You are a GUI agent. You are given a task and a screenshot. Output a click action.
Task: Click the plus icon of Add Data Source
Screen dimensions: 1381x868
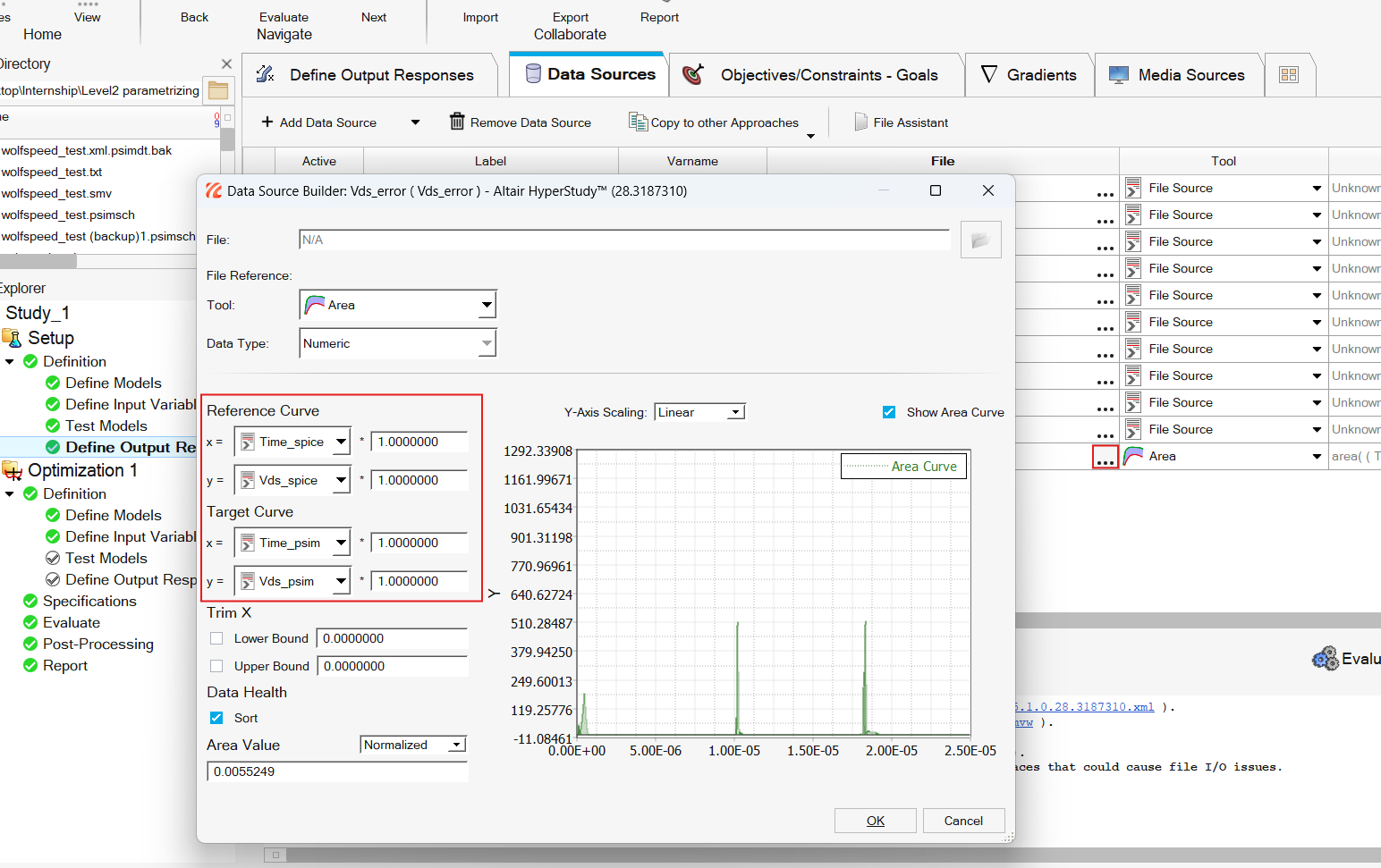[x=267, y=122]
